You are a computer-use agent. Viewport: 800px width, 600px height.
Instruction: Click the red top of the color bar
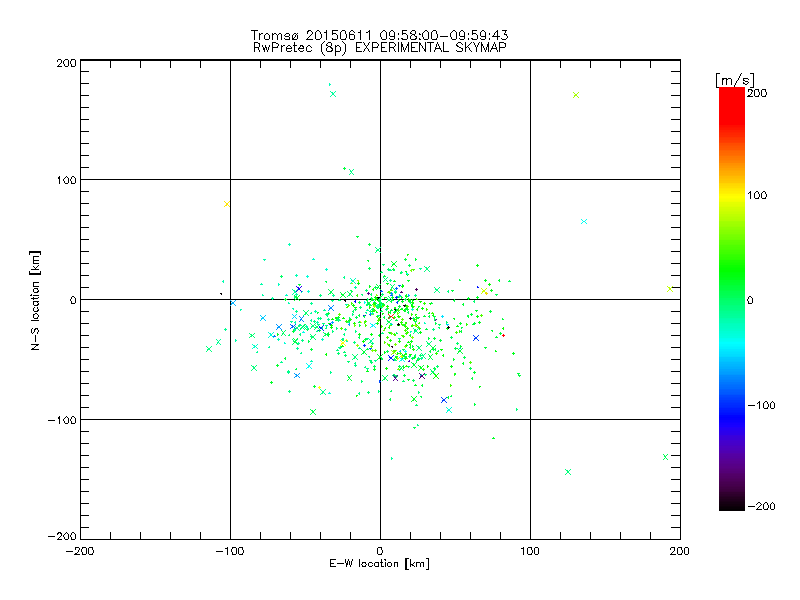coord(731,93)
